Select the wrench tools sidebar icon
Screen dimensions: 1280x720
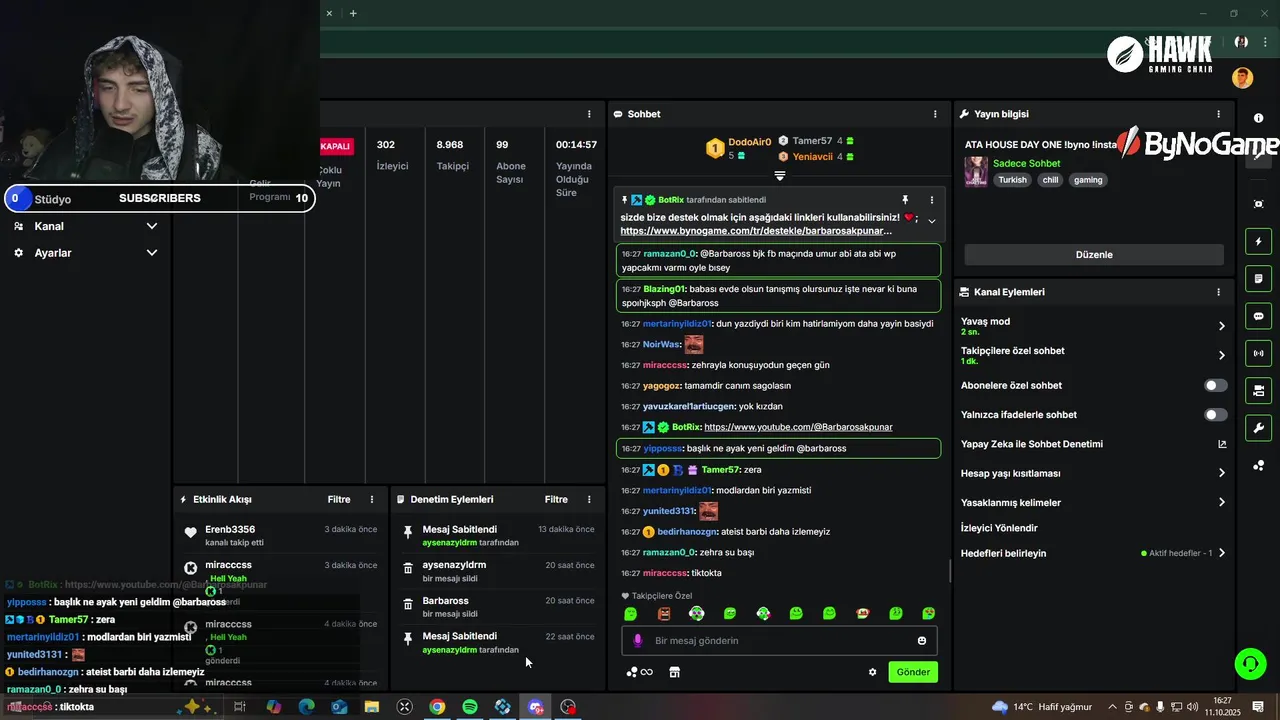pyautogui.click(x=1258, y=428)
